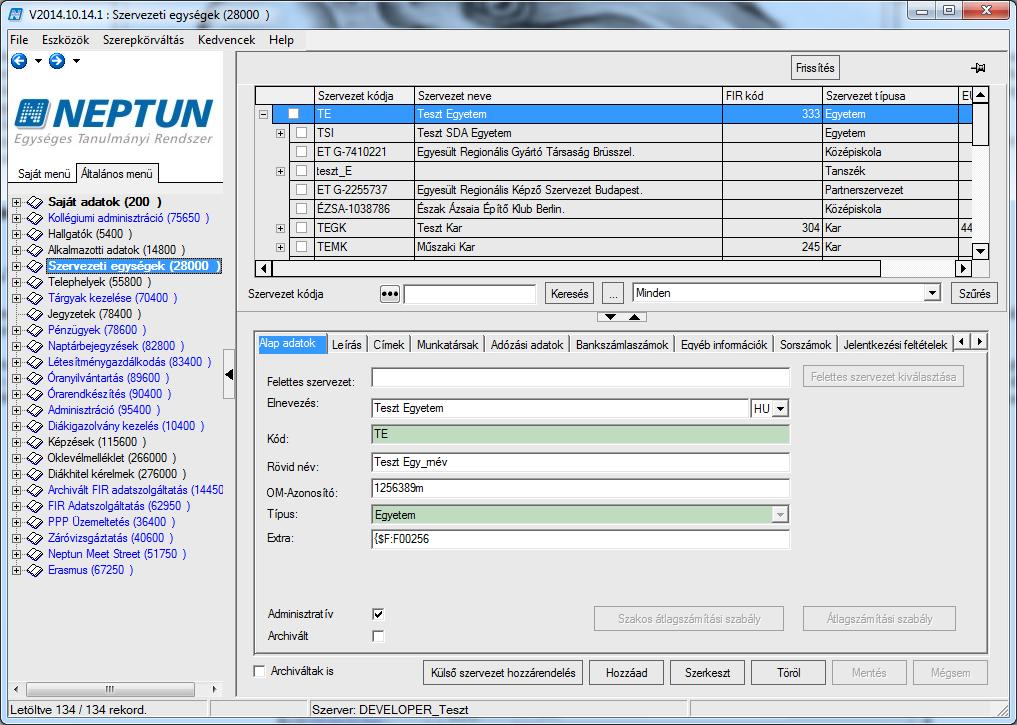Toggle the Archivált checkbox
This screenshot has height=725, width=1017.
point(378,636)
